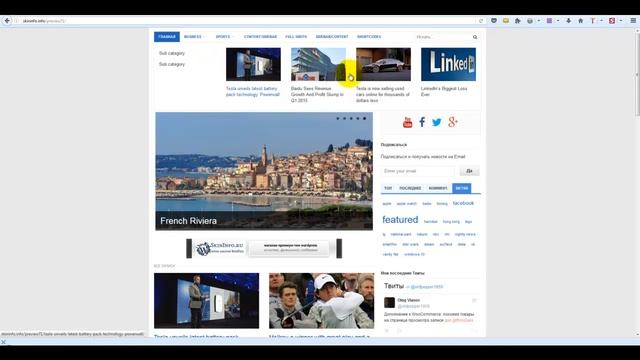This screenshot has height=360, width=640.
Task: Select the first slider pagination dot
Action: click(x=338, y=118)
